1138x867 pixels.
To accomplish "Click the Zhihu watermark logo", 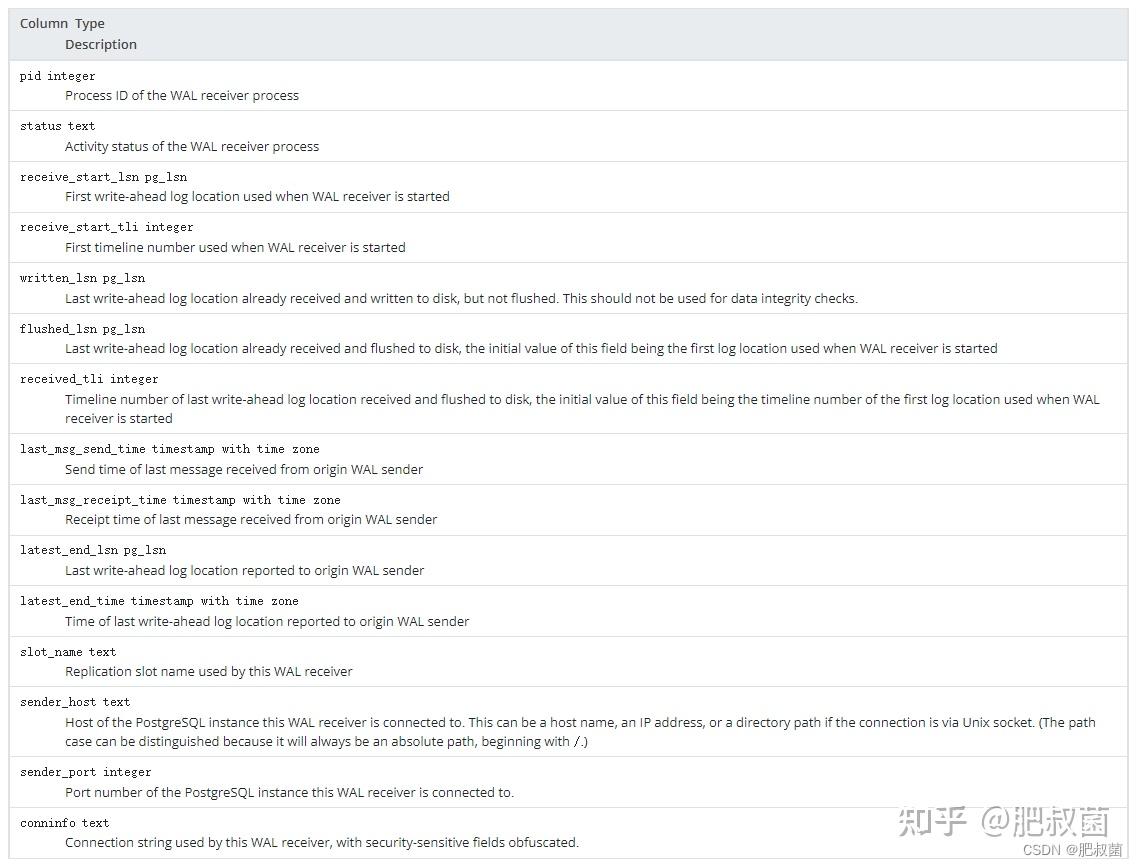I will click(x=1003, y=821).
